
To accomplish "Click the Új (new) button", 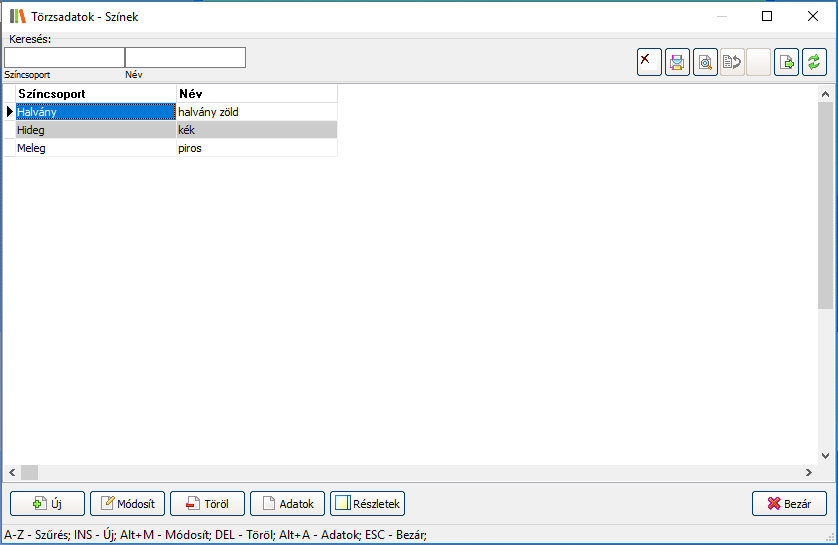I will [x=47, y=504].
